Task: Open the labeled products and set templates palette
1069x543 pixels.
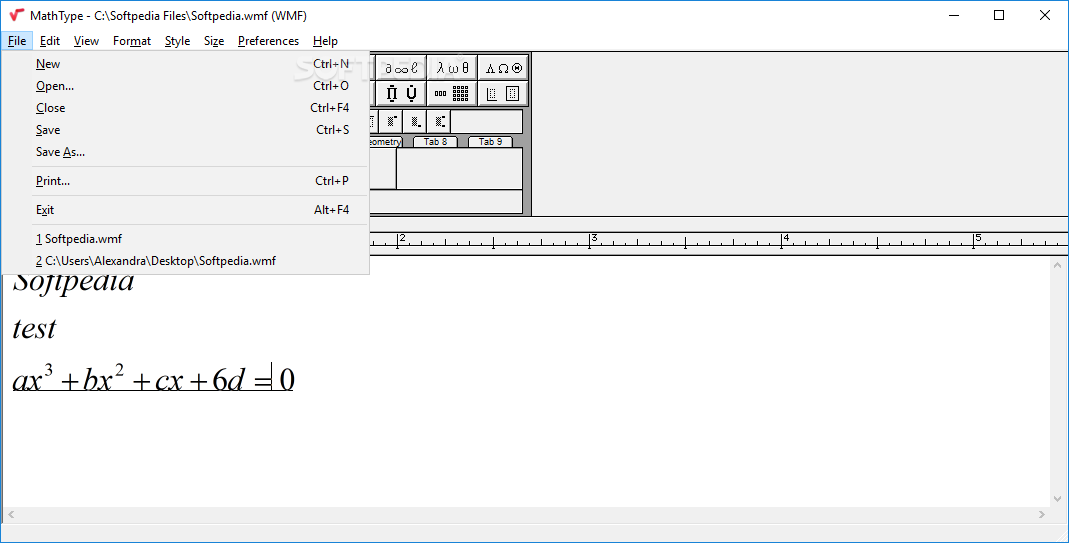Action: (401, 93)
